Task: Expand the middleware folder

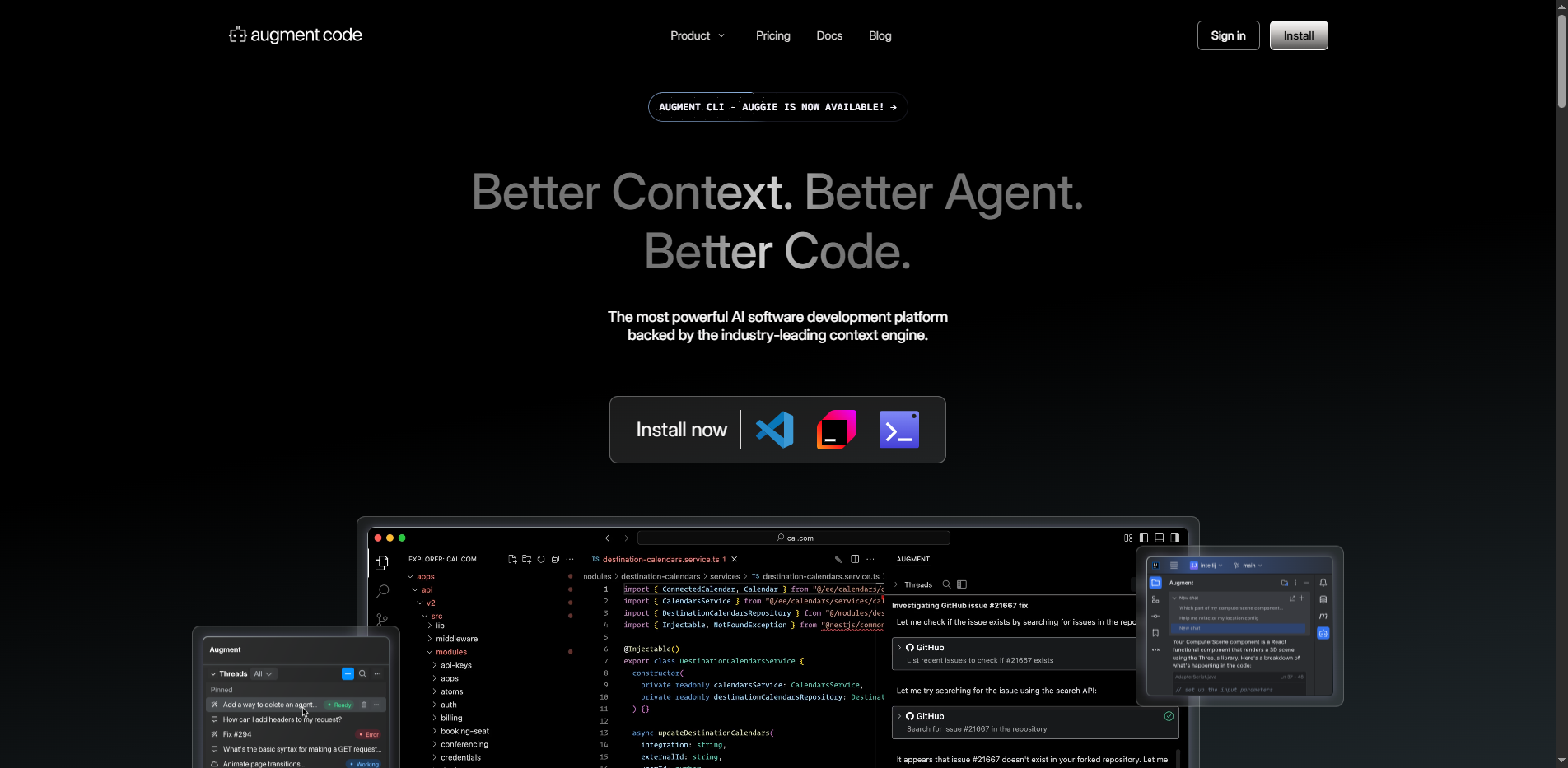Action: [430, 639]
